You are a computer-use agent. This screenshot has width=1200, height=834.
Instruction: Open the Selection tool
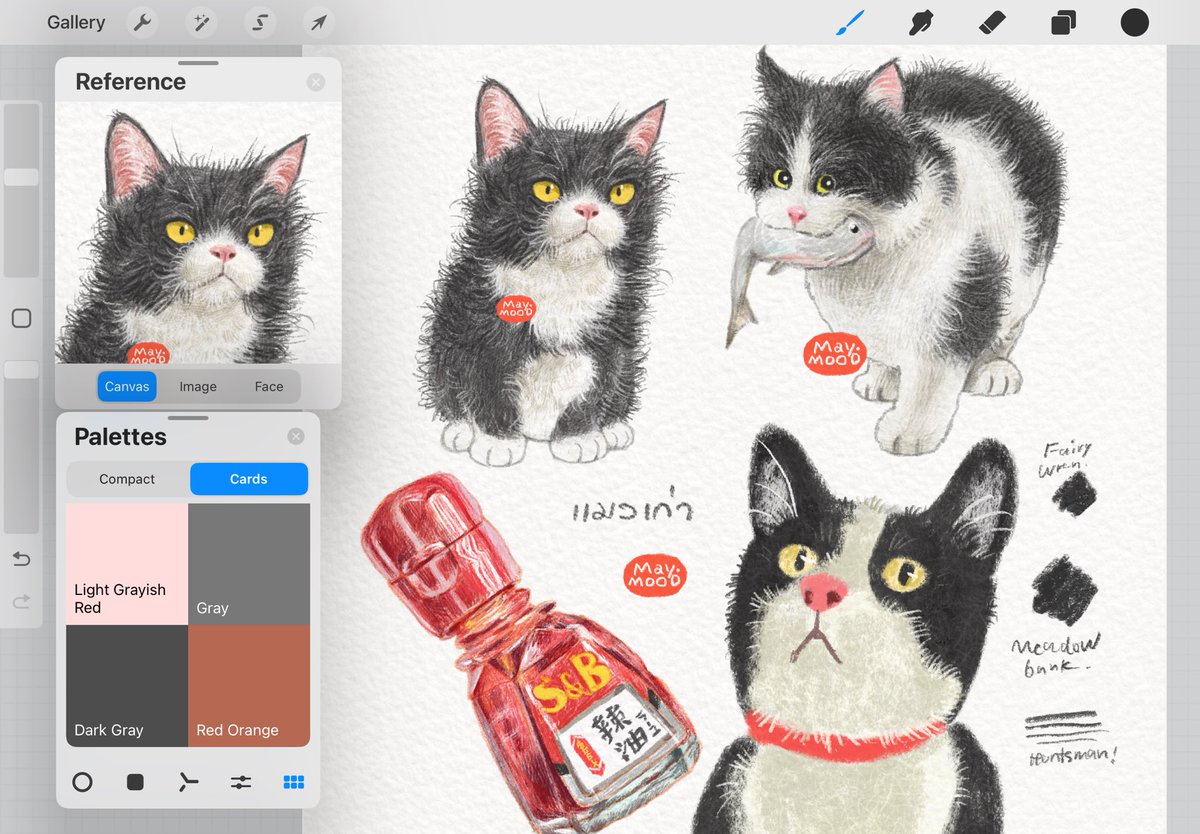tap(260, 22)
